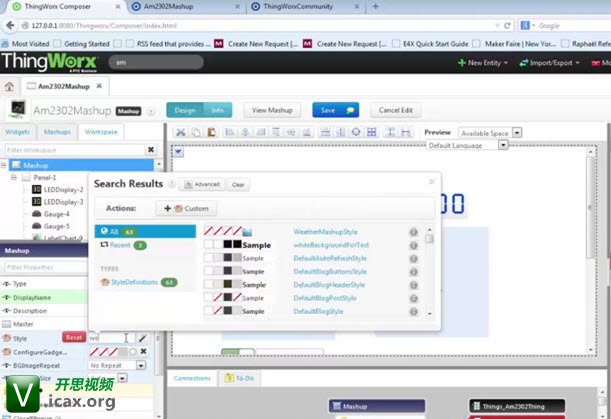The height and width of the screenshot is (419, 611).
Task: Select the WeatherMashupStyle link
Action: click(x=325, y=232)
